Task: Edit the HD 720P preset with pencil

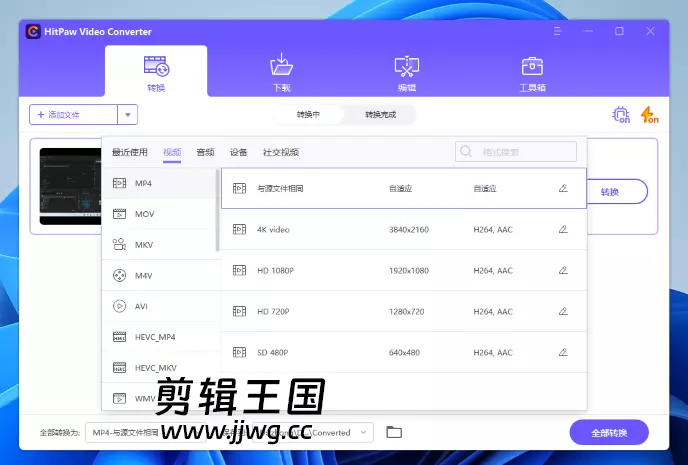Action: pos(563,311)
